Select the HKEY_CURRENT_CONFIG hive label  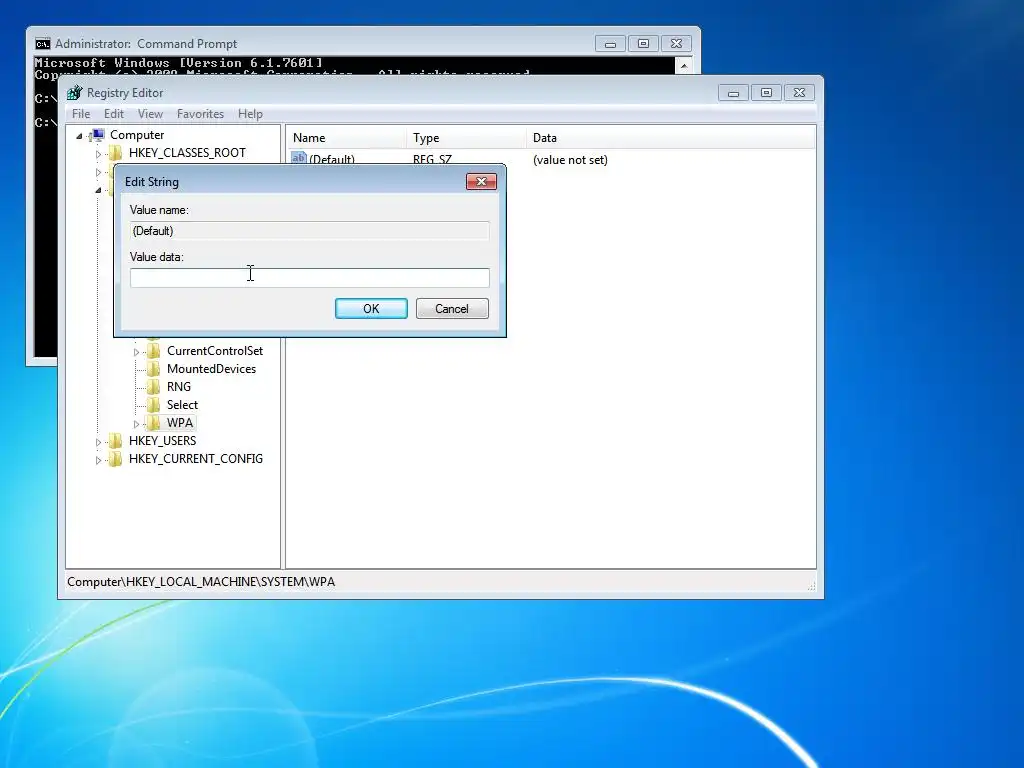[196, 458]
